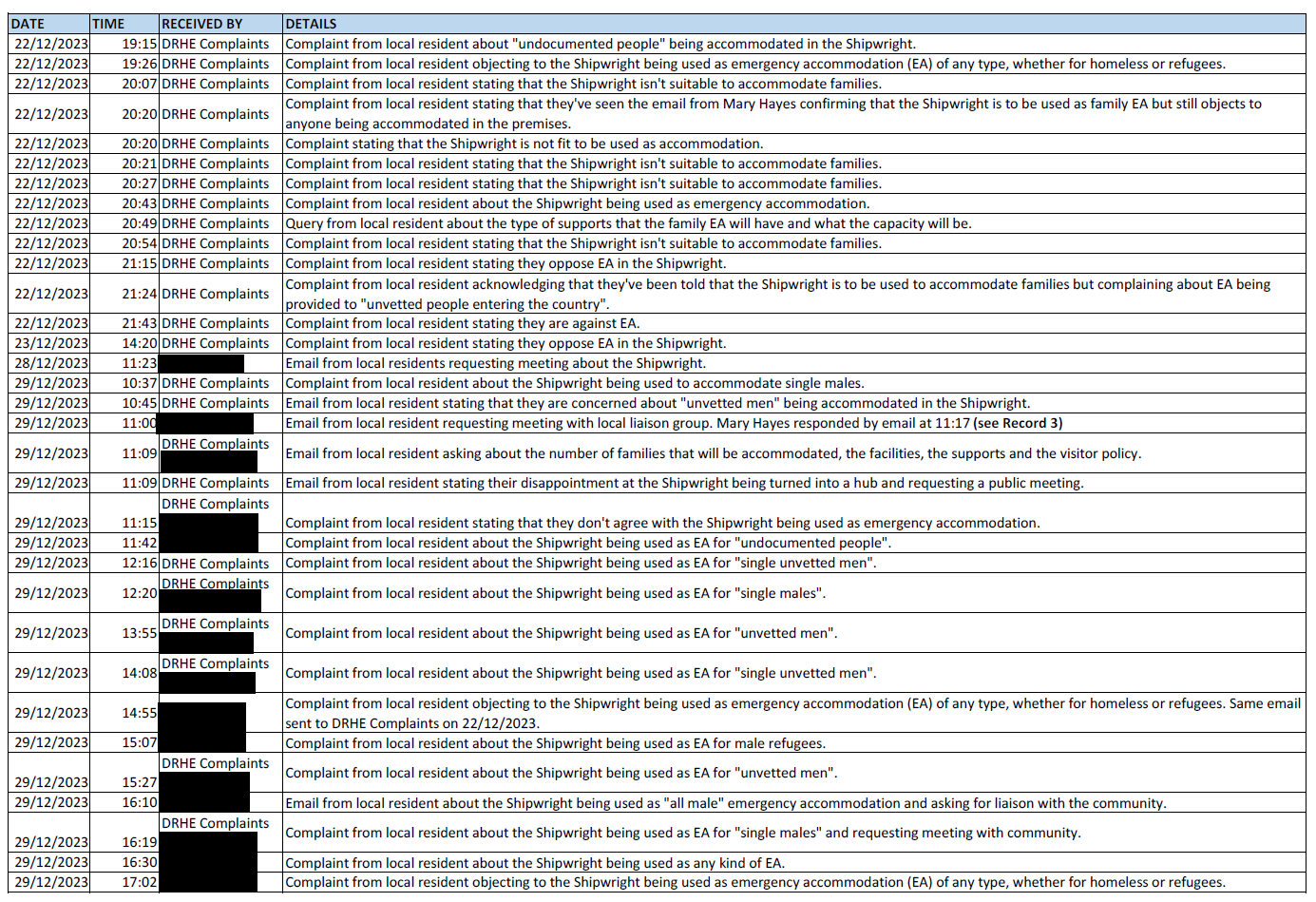This screenshot has height=902, width=1316.
Task: Click the "Query from local resident" detail cell
Action: click(x=794, y=223)
